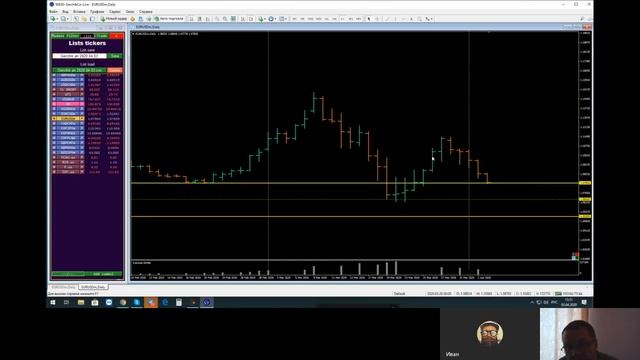
Task: Open File Explorer from the taskbar
Action: pos(81,302)
